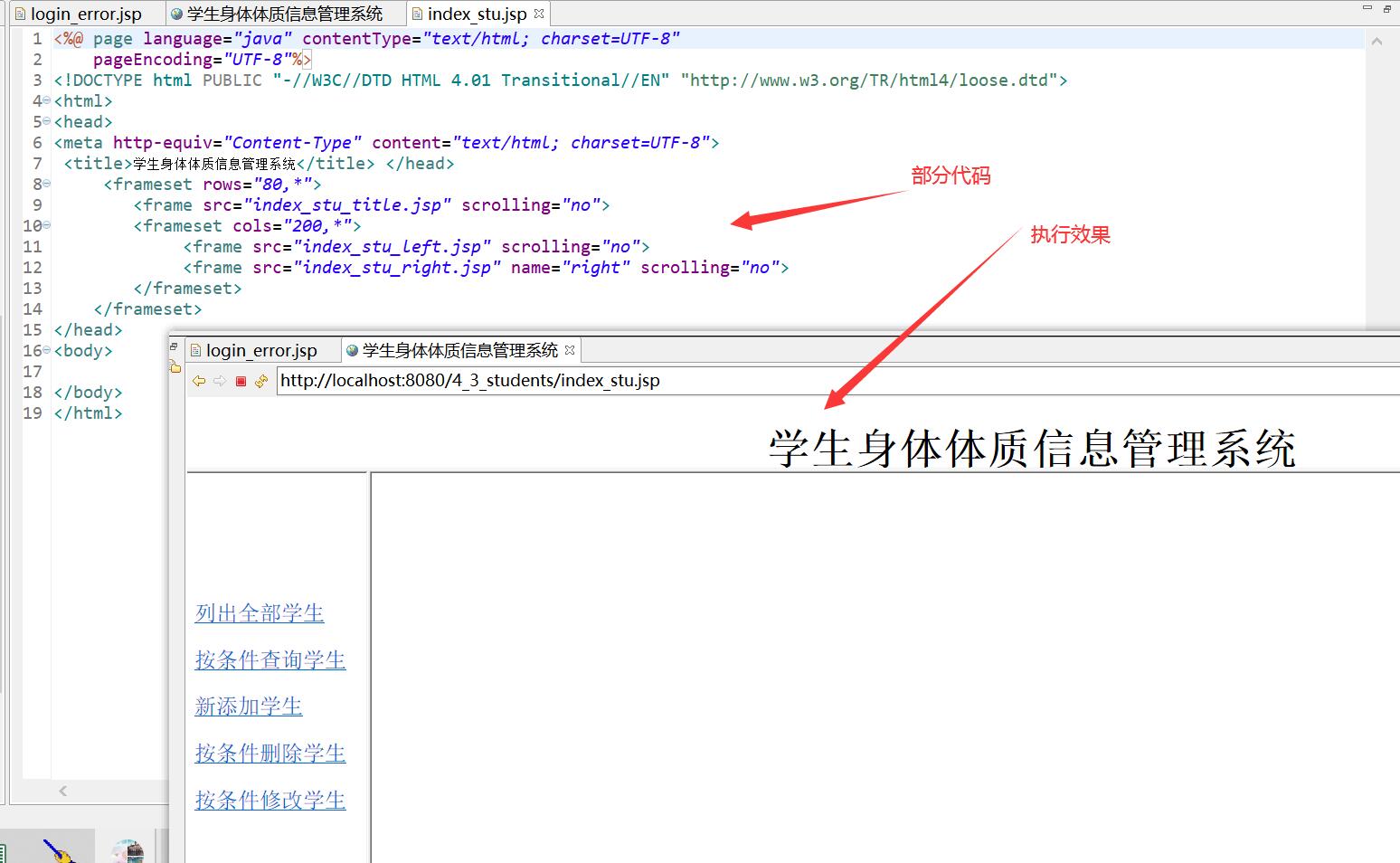
Task: Click the browser back arrow icon
Action: [199, 381]
